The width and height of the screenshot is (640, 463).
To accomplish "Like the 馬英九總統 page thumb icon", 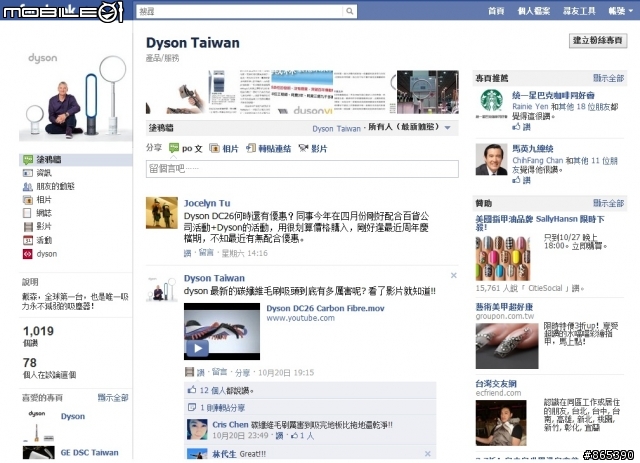I will click(x=516, y=180).
